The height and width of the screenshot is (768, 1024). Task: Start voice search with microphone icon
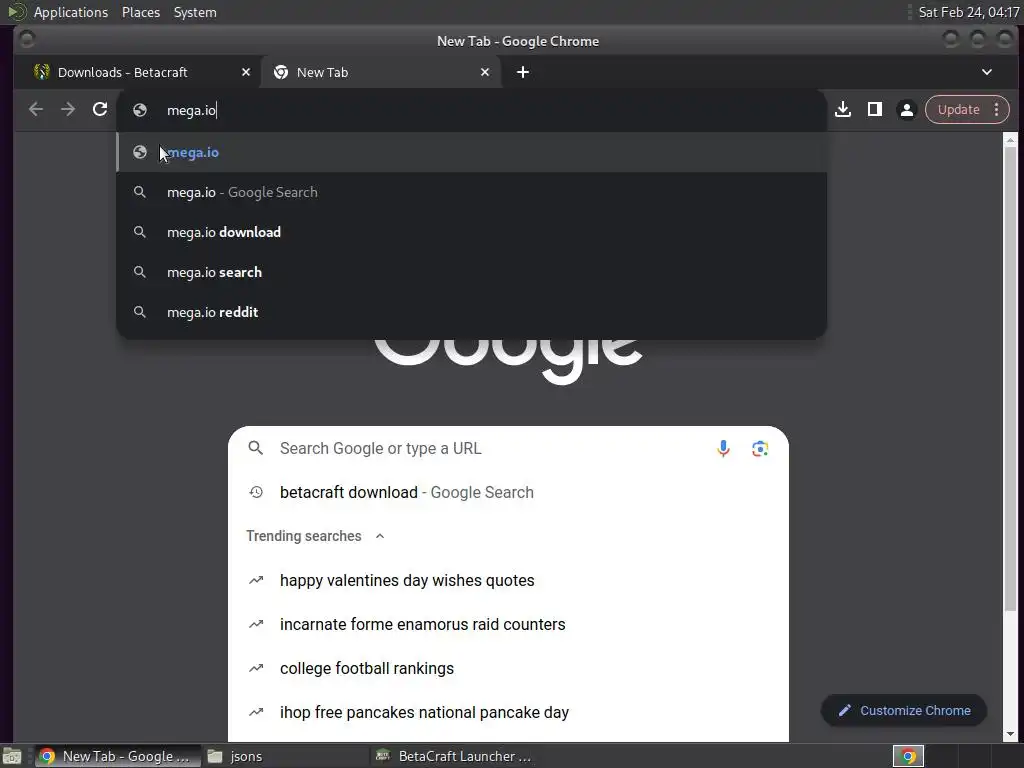pyautogui.click(x=723, y=449)
